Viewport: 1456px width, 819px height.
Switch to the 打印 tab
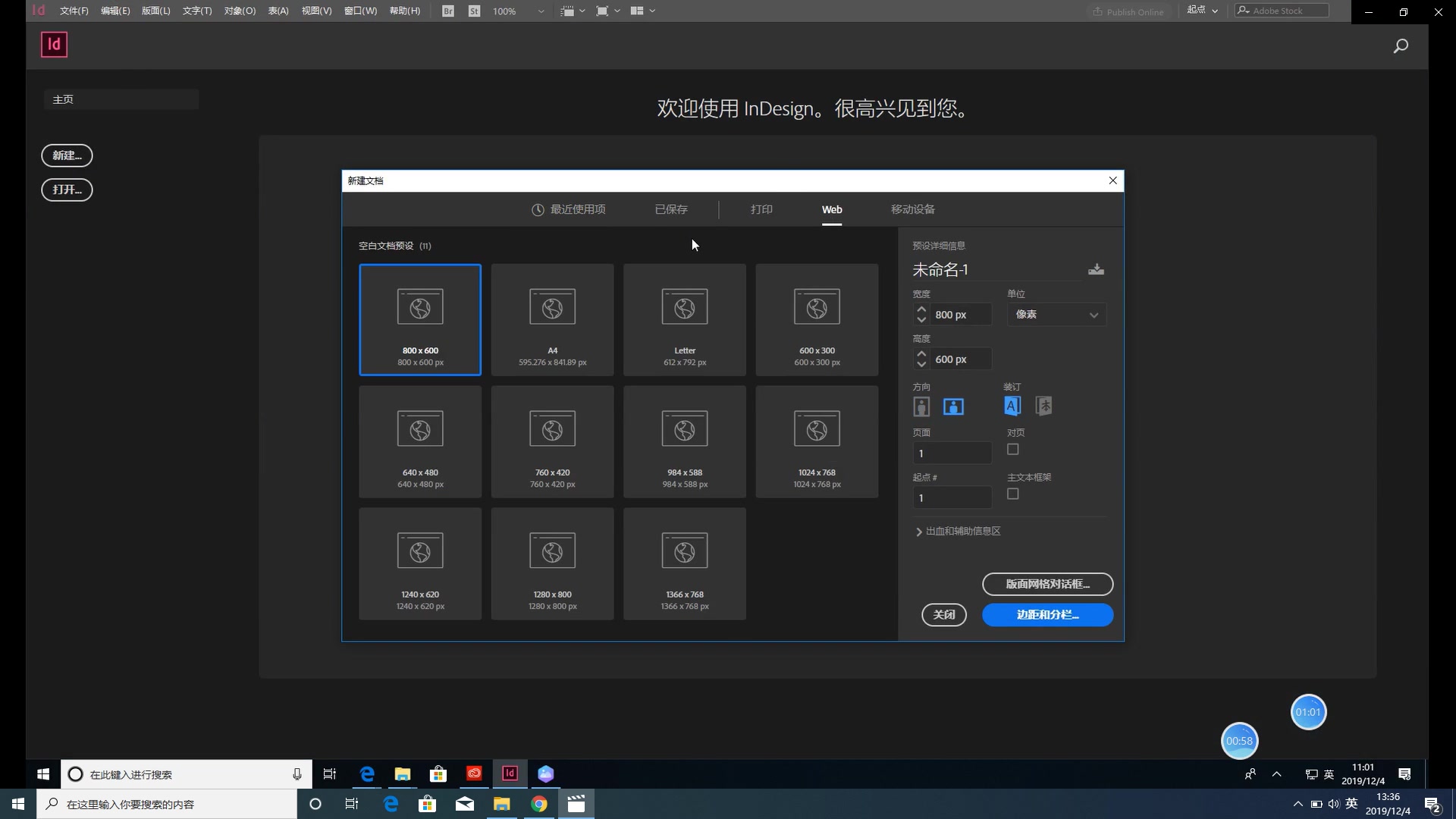tap(761, 209)
